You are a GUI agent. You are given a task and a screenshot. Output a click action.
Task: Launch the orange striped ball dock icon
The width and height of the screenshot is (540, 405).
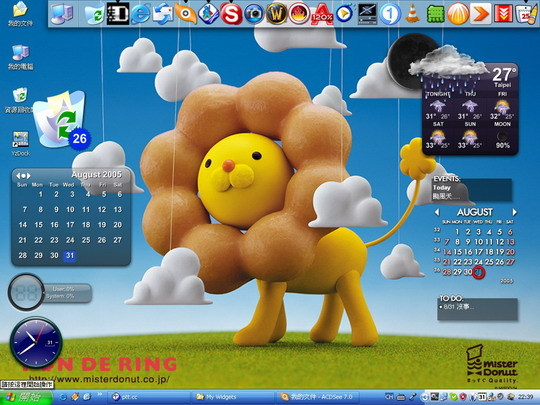click(458, 14)
